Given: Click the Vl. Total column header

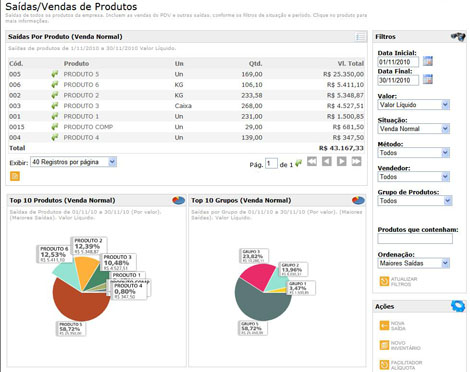Looking at the screenshot, I should [351, 63].
